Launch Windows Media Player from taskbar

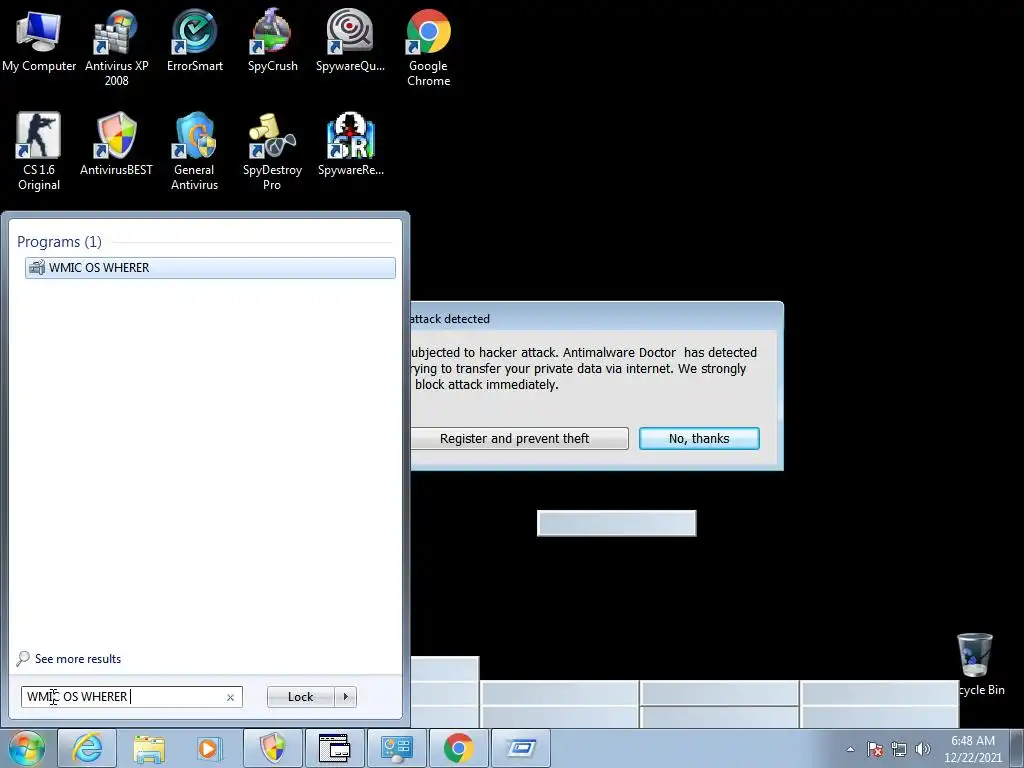(x=209, y=748)
